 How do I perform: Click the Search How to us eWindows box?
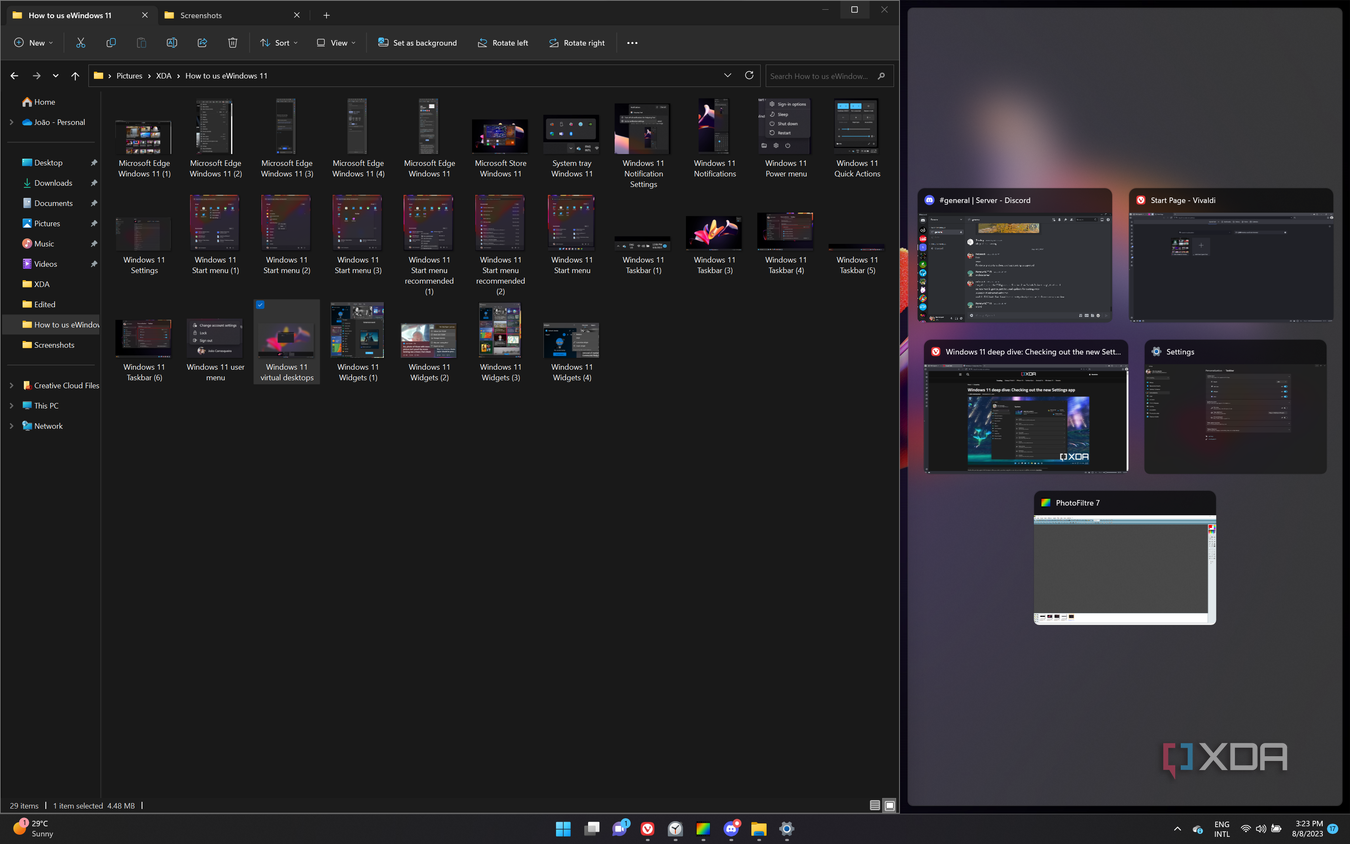pyautogui.click(x=829, y=76)
